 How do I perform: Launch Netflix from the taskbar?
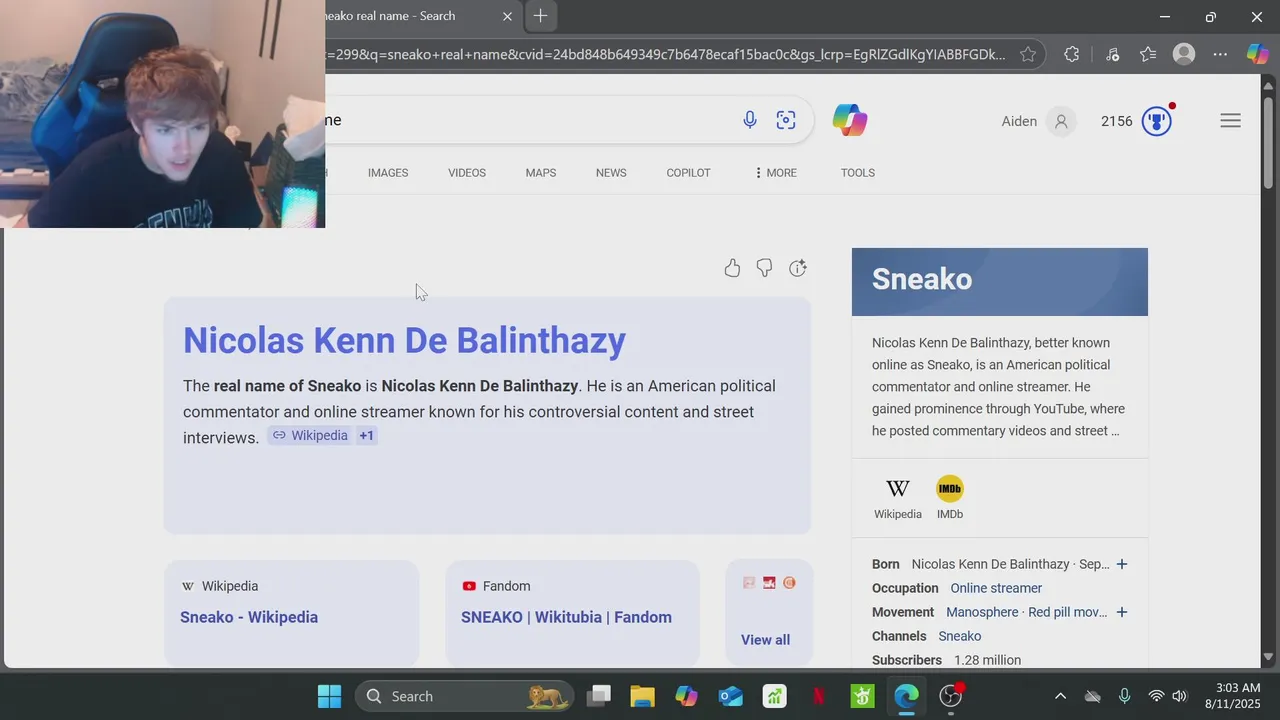coord(818,696)
